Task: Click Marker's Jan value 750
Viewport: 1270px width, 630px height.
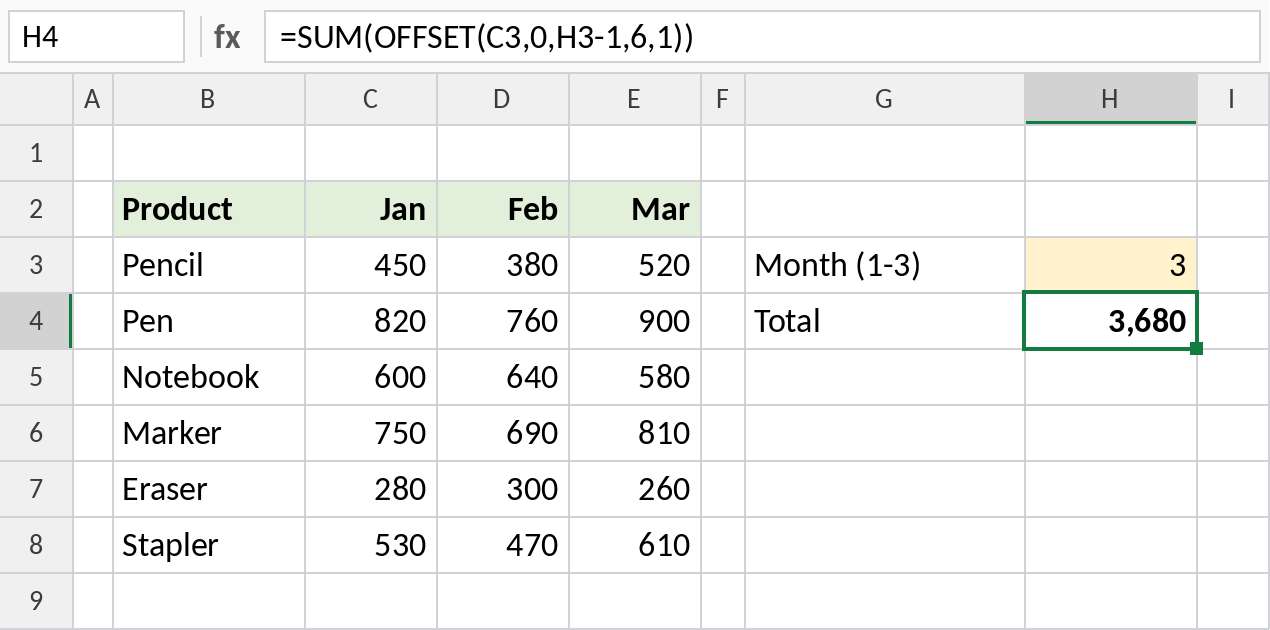Action: (371, 433)
